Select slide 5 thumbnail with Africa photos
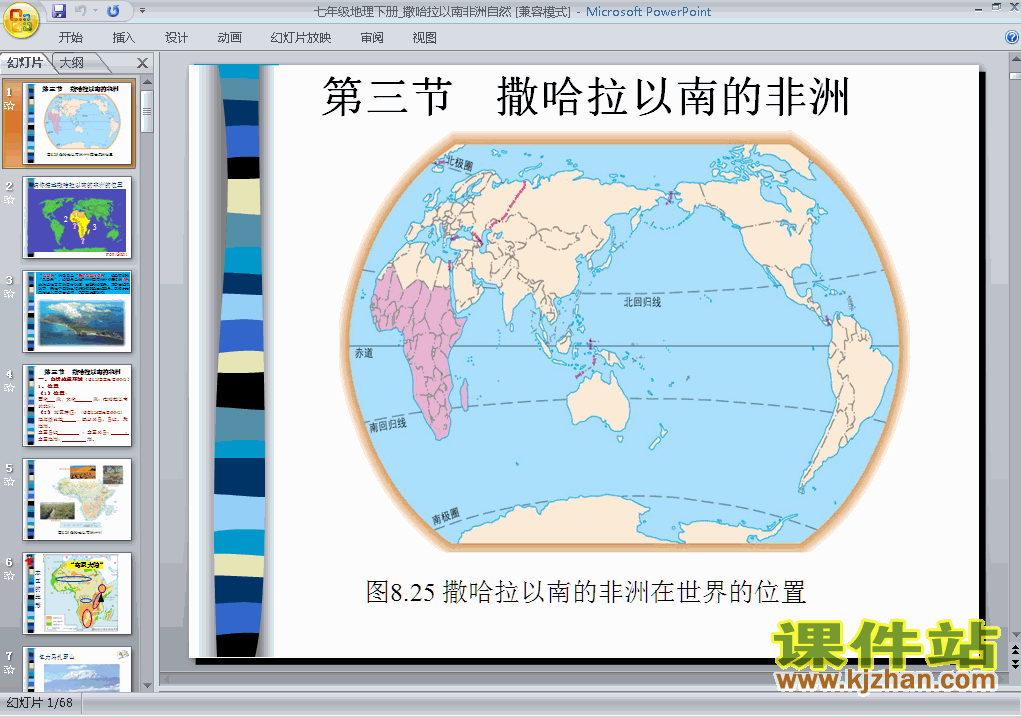Screen dimensions: 1021x717 coord(77,499)
